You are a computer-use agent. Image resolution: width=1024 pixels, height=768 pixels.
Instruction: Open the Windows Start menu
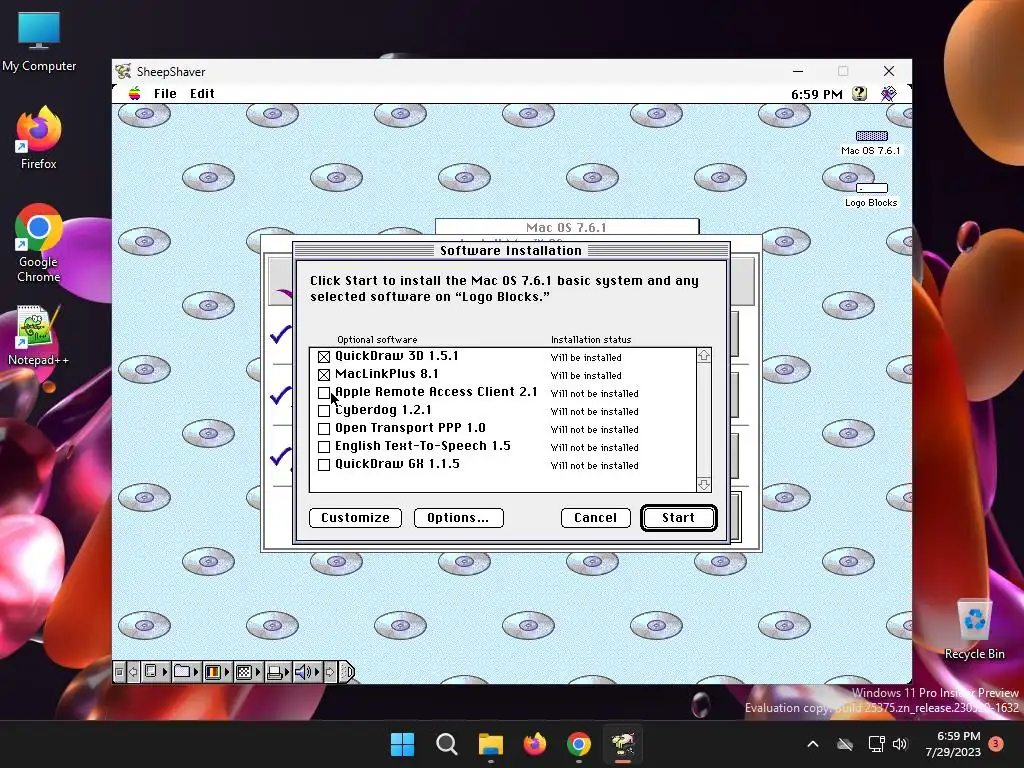pyautogui.click(x=402, y=744)
